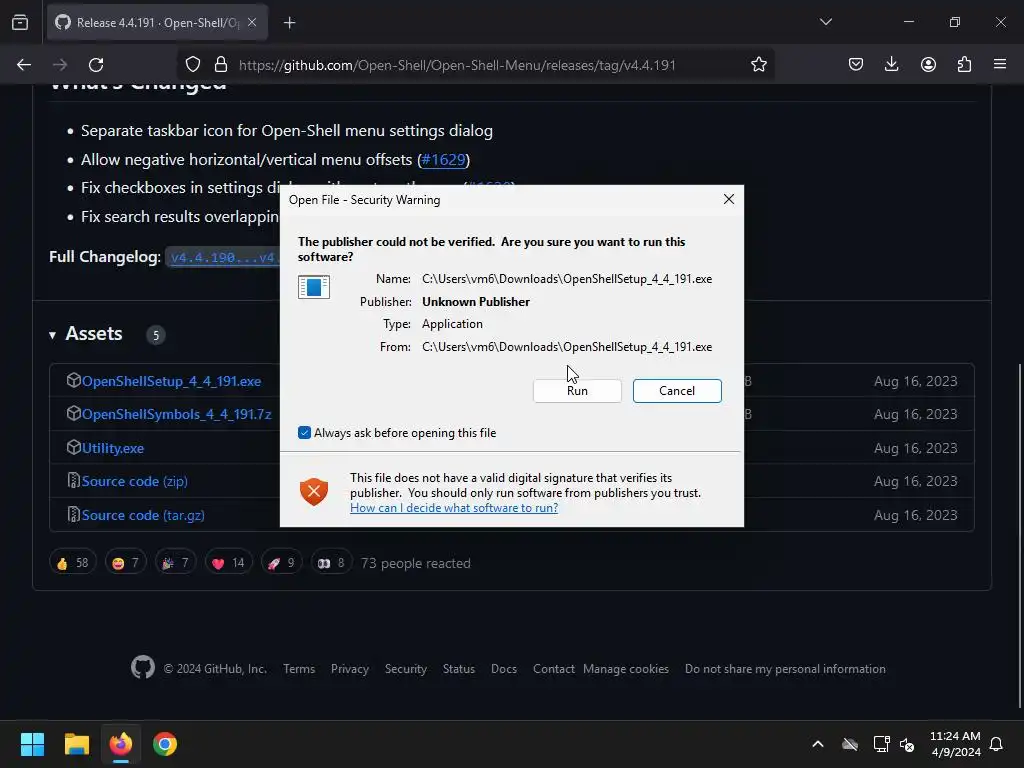Click the red shield warning icon
The image size is (1024, 768).
(x=313, y=491)
